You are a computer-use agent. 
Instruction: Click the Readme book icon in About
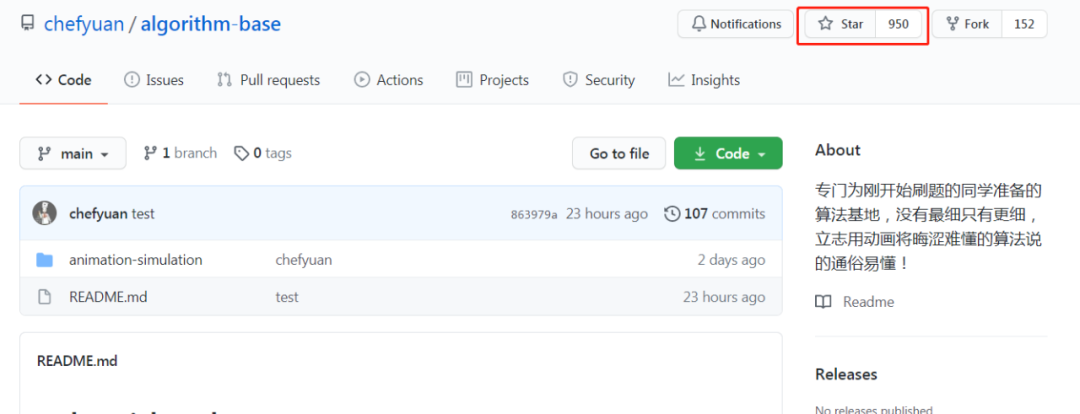tap(823, 302)
